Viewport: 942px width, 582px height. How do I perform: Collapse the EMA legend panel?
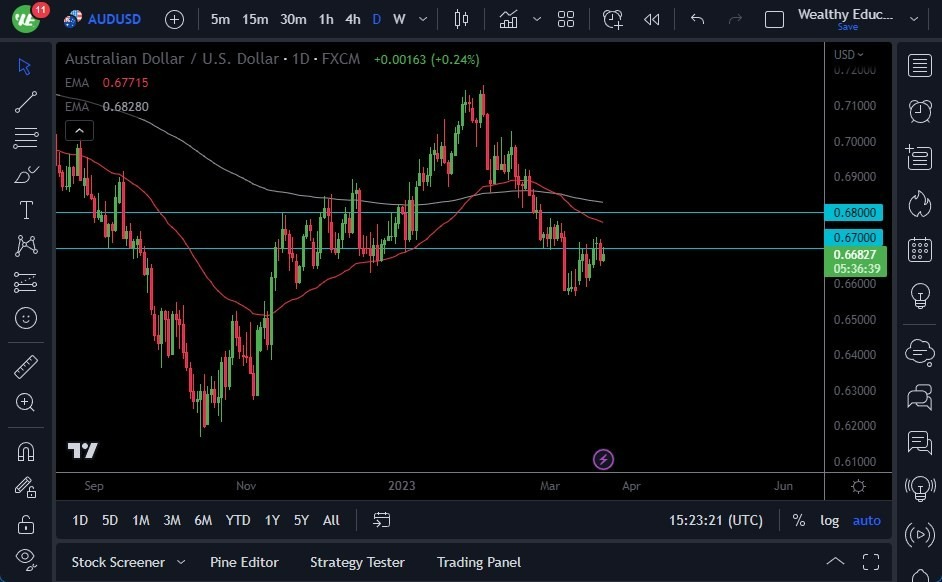point(79,130)
